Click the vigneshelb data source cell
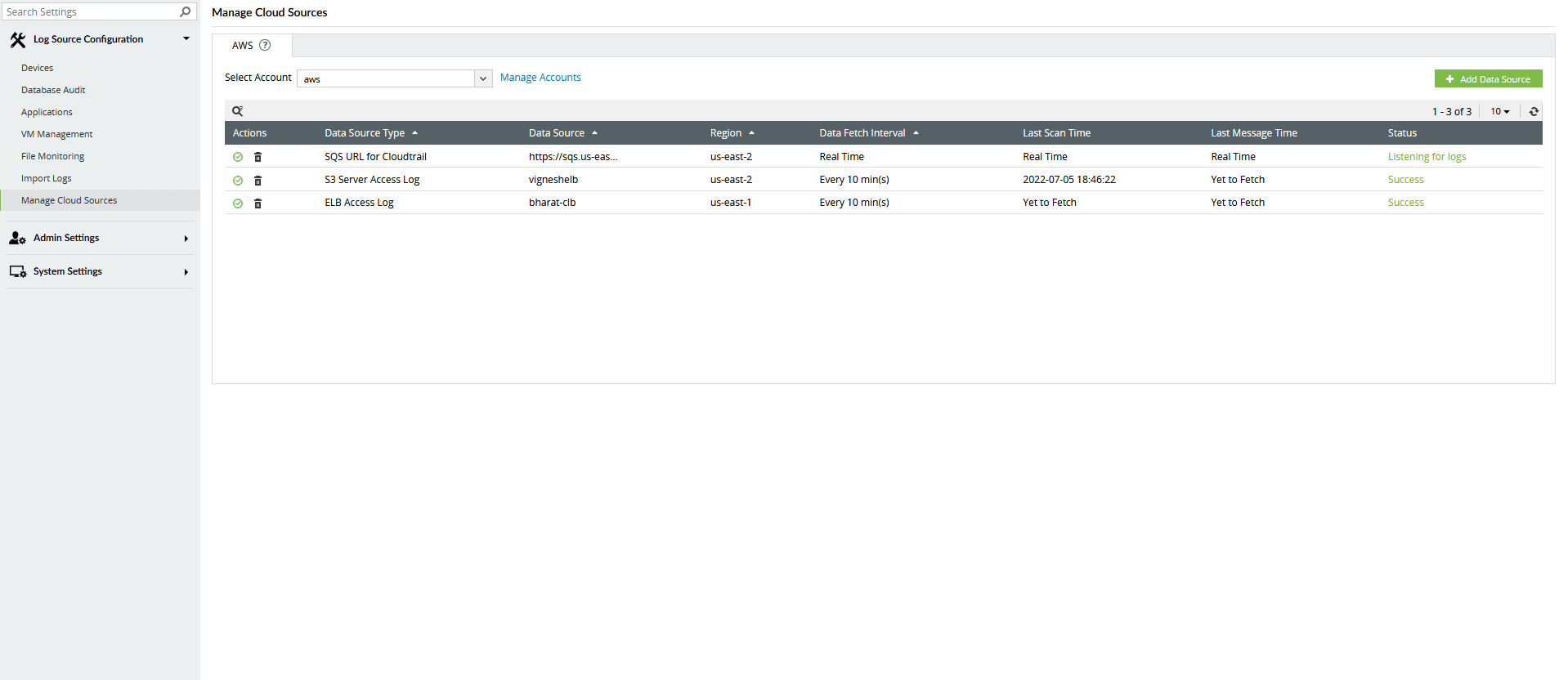The height and width of the screenshot is (680, 1568). pyautogui.click(x=553, y=180)
